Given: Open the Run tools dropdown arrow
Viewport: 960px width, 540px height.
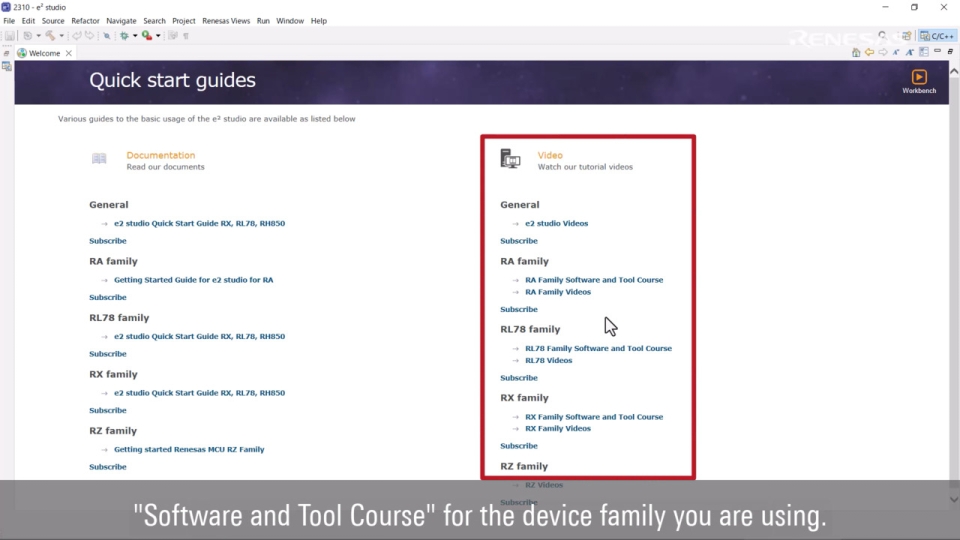Looking at the screenshot, I should pyautogui.click(x=158, y=36).
